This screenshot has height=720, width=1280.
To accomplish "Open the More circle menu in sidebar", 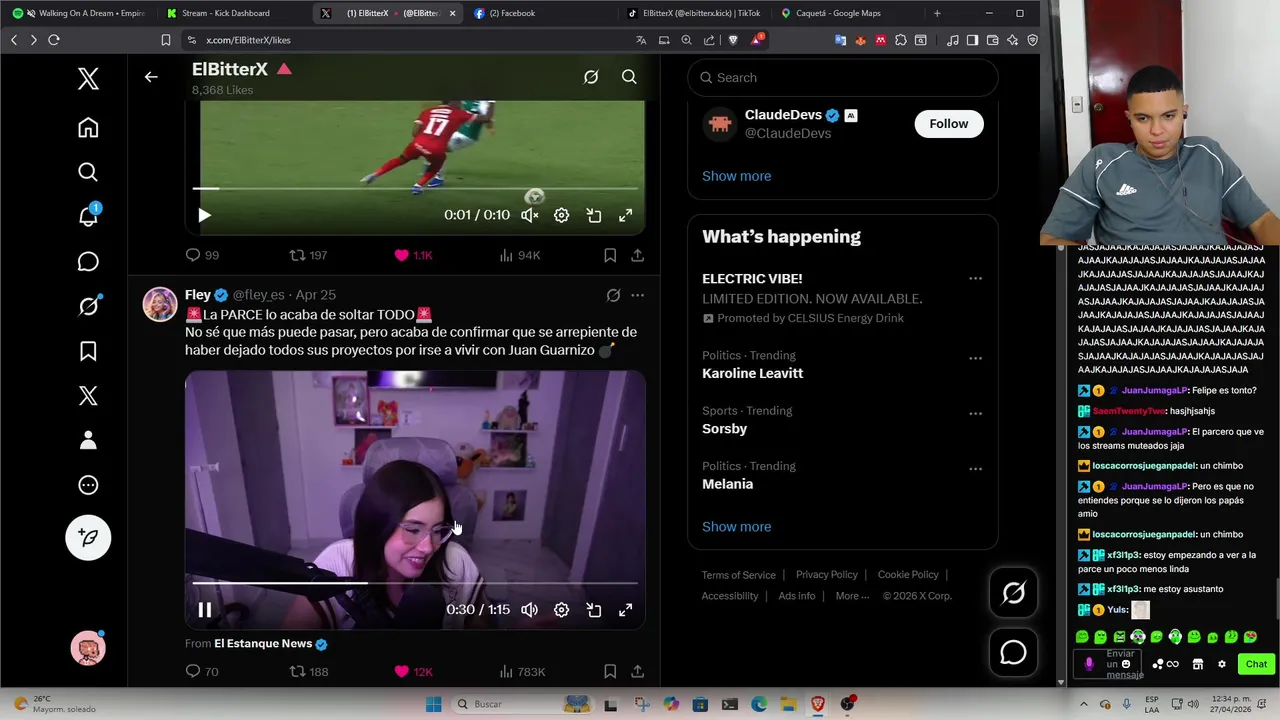I will point(88,485).
